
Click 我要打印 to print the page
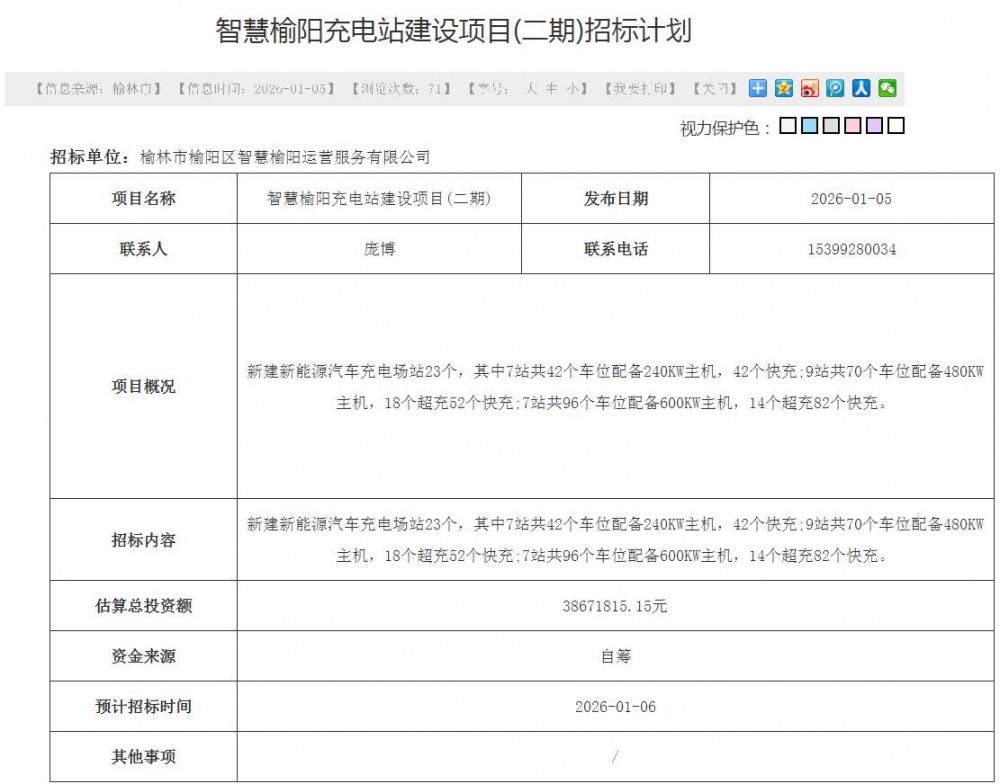point(640,89)
